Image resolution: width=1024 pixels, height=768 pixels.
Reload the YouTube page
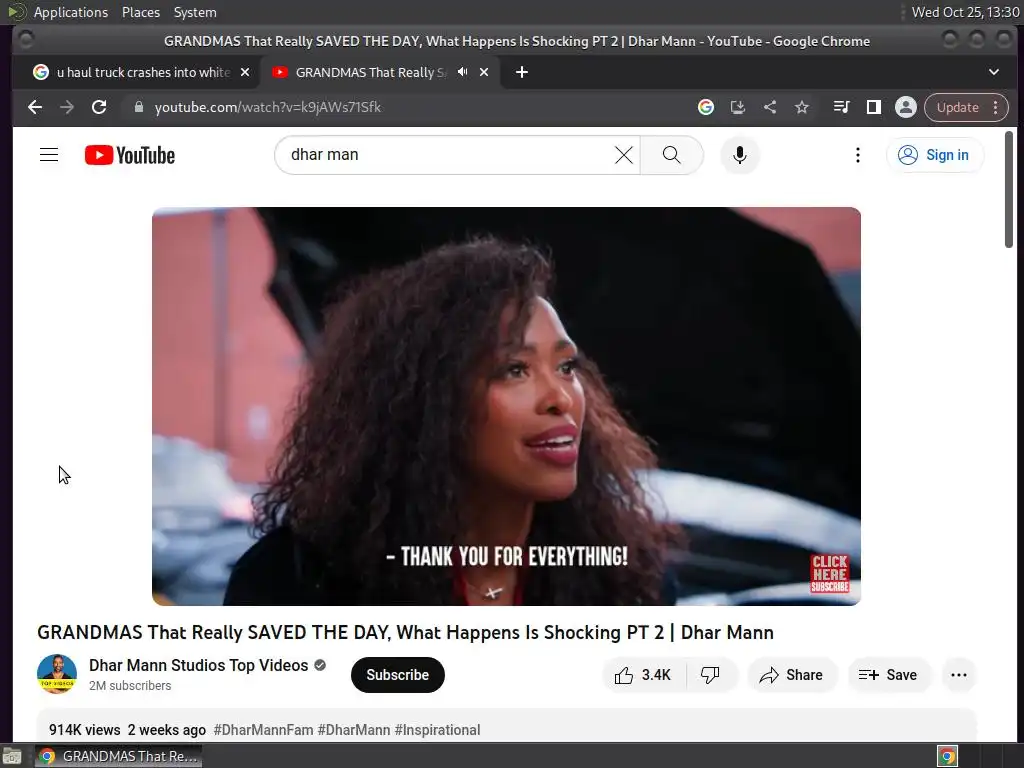click(99, 107)
